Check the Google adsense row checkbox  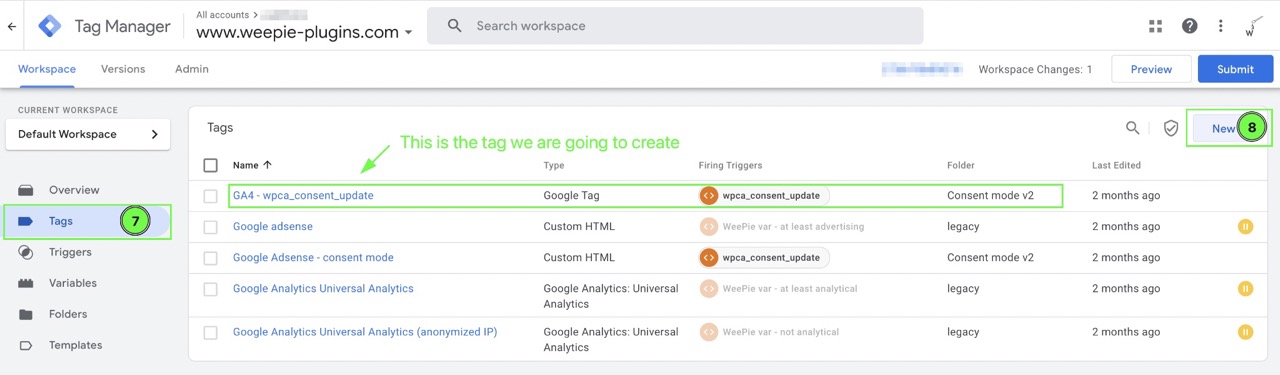(210, 227)
